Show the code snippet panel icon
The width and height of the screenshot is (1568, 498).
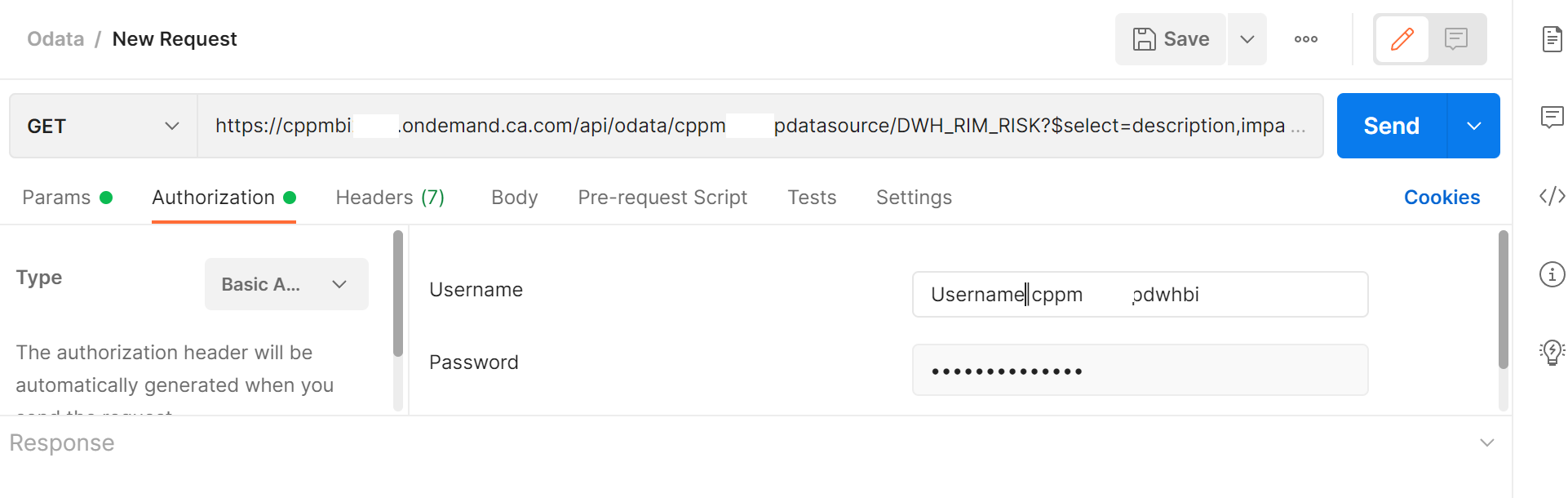[1552, 196]
